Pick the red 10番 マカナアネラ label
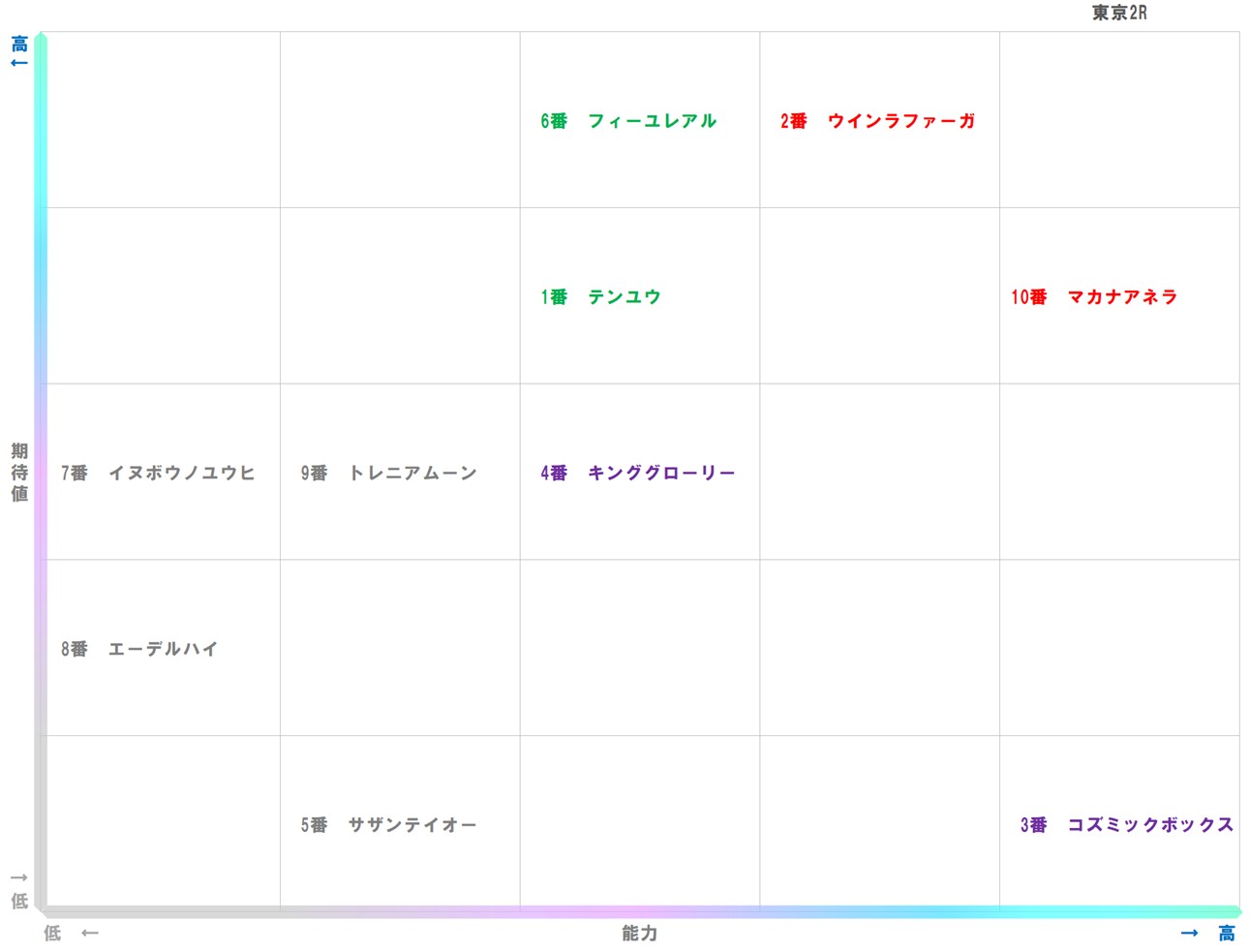Viewport: 1250px width, 952px height. point(1094,297)
